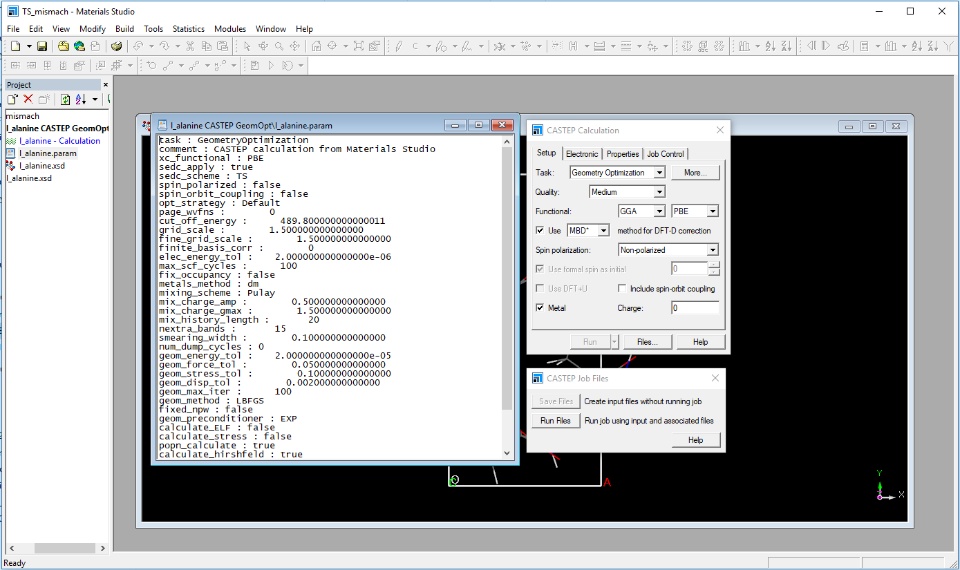Open the Modify menu
Image resolution: width=960 pixels, height=570 pixels.
[x=92, y=29]
